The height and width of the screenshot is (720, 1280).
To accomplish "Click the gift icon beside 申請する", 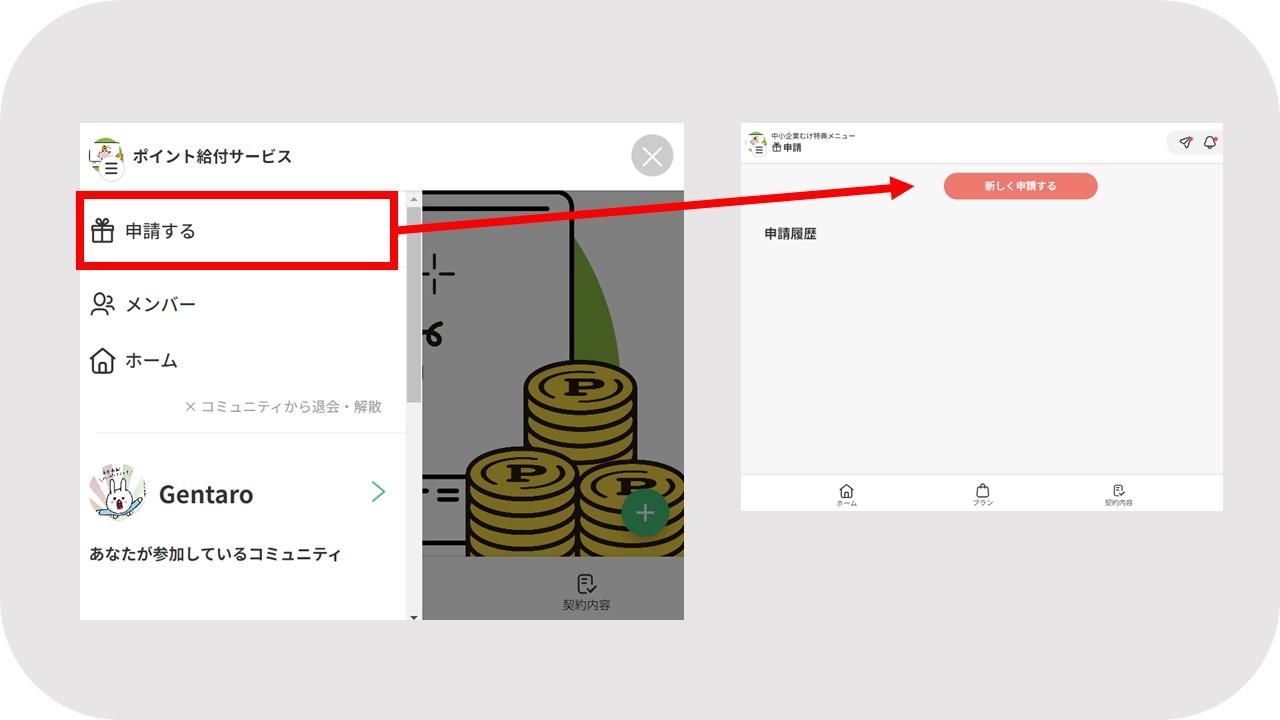I will coord(102,231).
